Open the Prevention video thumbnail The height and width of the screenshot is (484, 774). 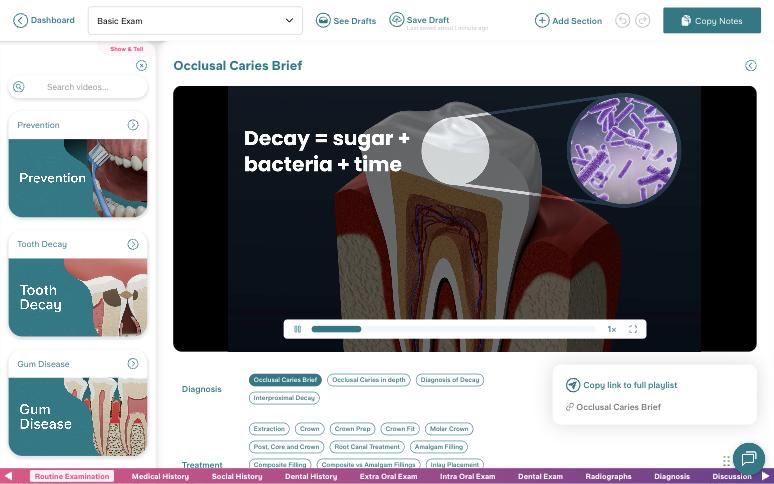click(x=78, y=178)
